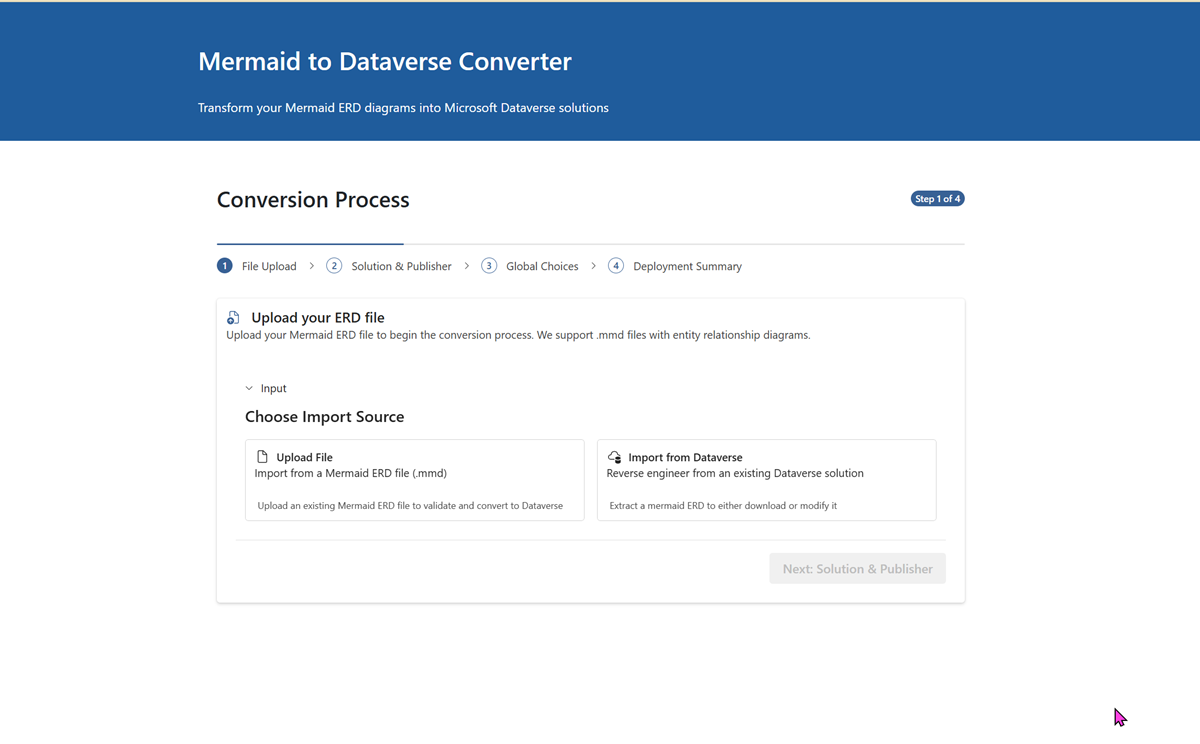The image size is (1200, 744).
Task: Click the step 1 number circle
Action: click(224, 266)
